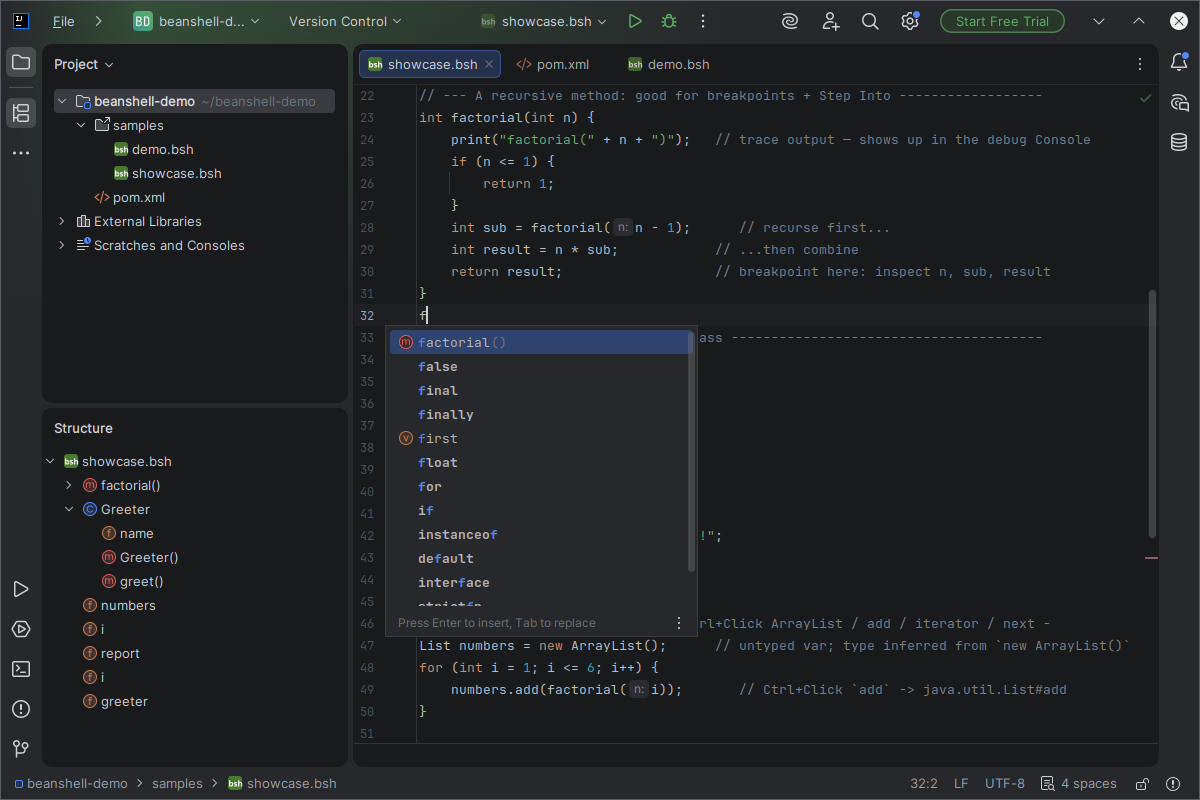1200x800 pixels.
Task: Close the showcase.bsh editor tab
Action: click(x=489, y=64)
